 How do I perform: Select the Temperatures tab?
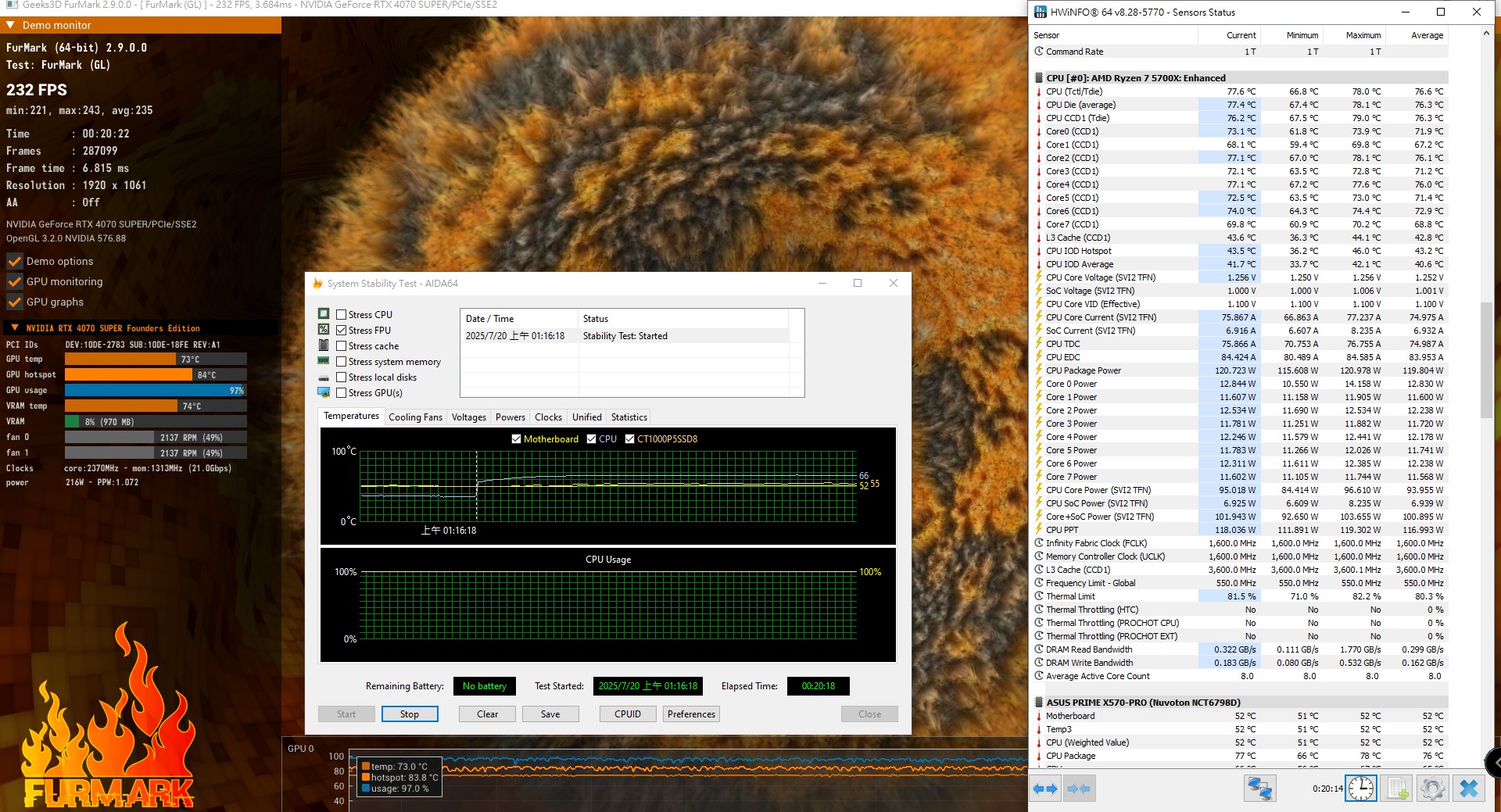pyautogui.click(x=351, y=416)
